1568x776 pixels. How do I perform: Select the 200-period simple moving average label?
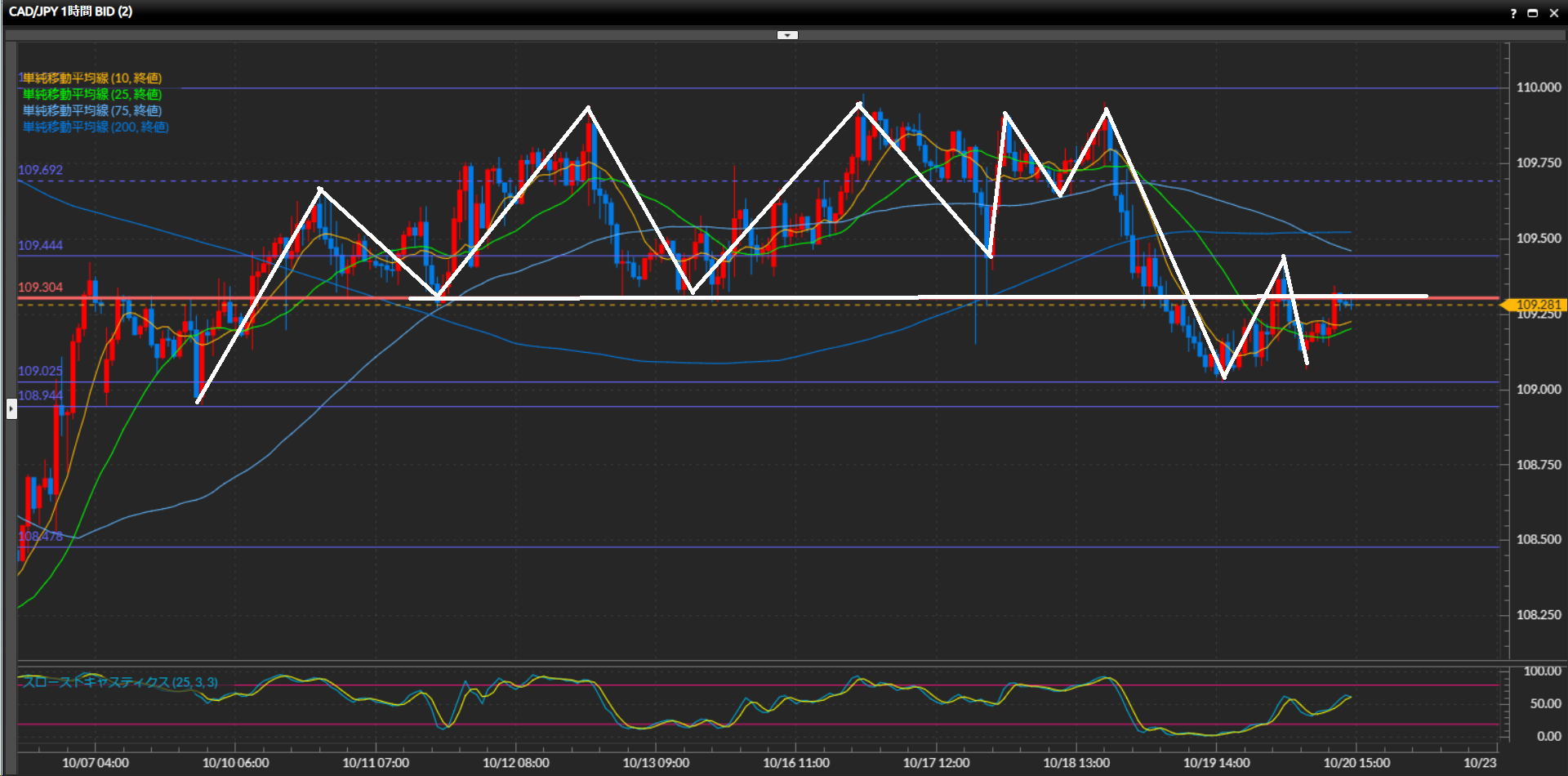(x=95, y=127)
